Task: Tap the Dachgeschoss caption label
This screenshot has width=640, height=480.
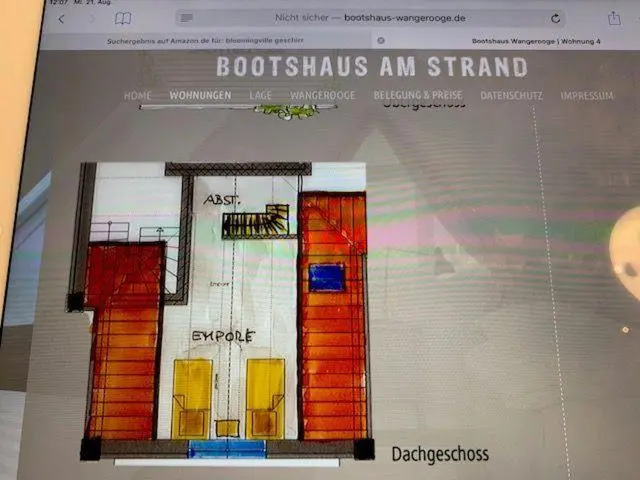Action: (x=440, y=454)
